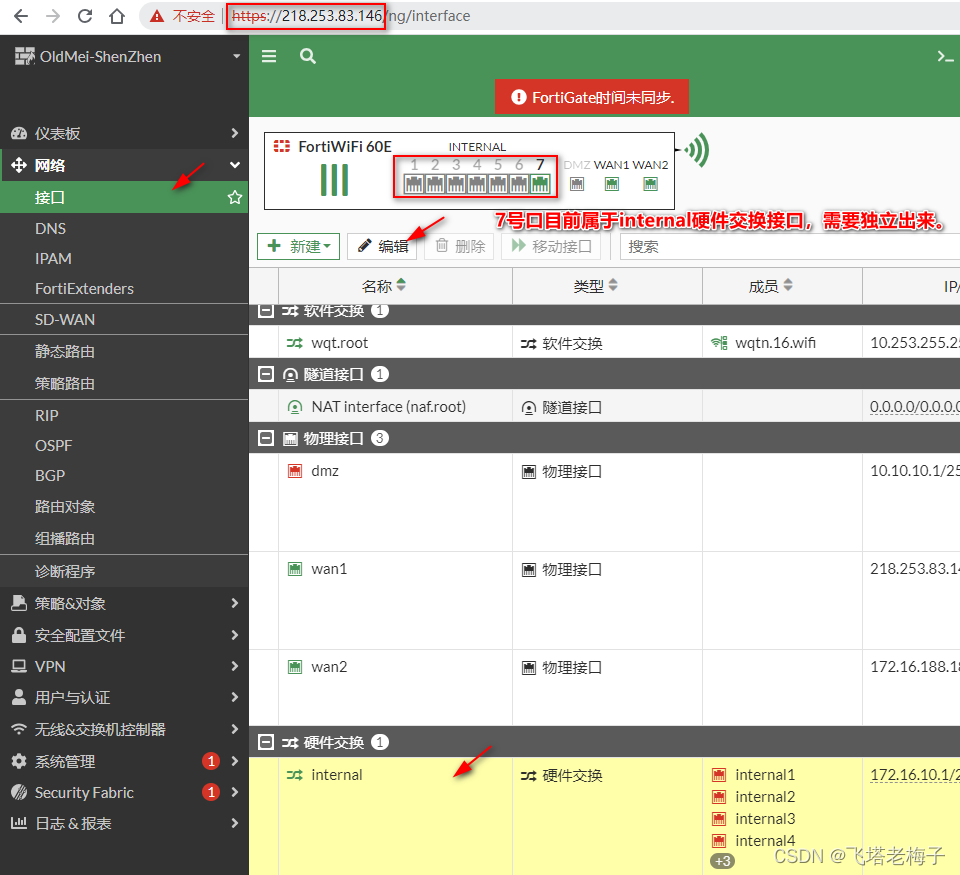Collapse the 硬件交换 group
The height and width of the screenshot is (875, 960).
[266, 742]
